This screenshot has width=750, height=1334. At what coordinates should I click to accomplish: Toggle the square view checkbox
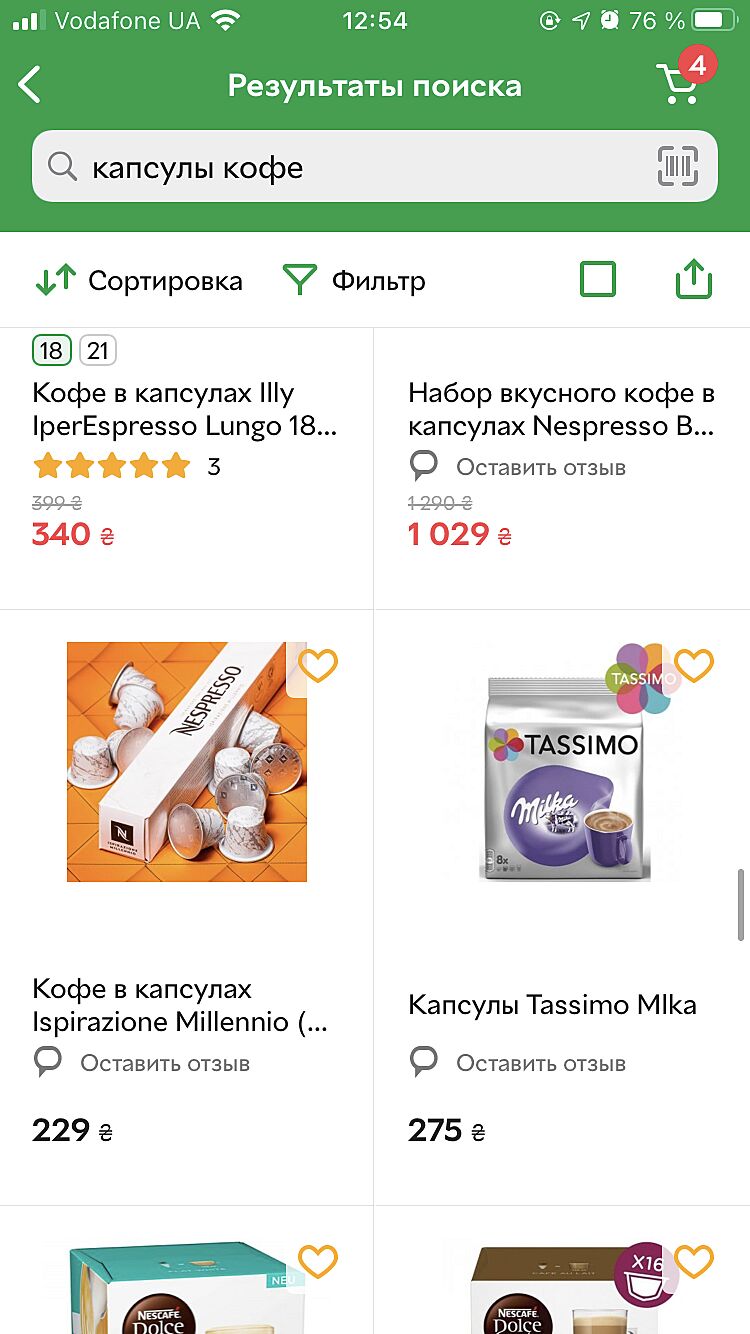click(598, 280)
